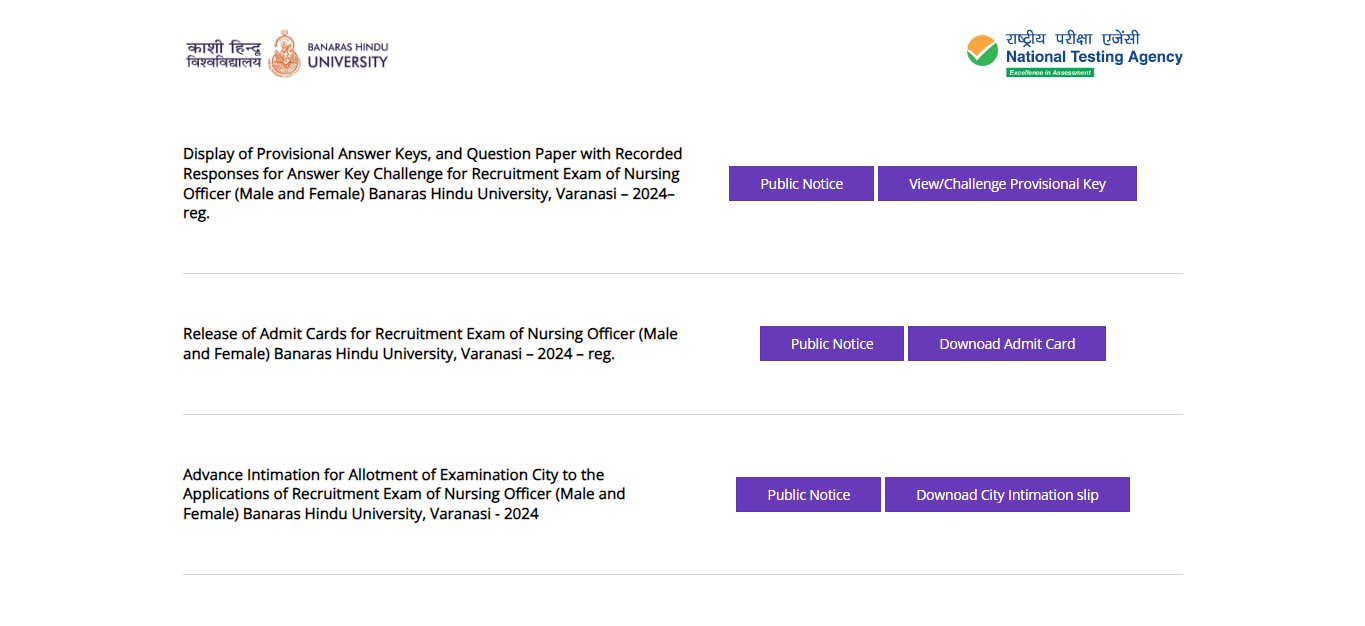1365x626 pixels.
Task: Click the 'BANARAS HINDU UNIVERSITY' English logo text
Action: pos(347,55)
